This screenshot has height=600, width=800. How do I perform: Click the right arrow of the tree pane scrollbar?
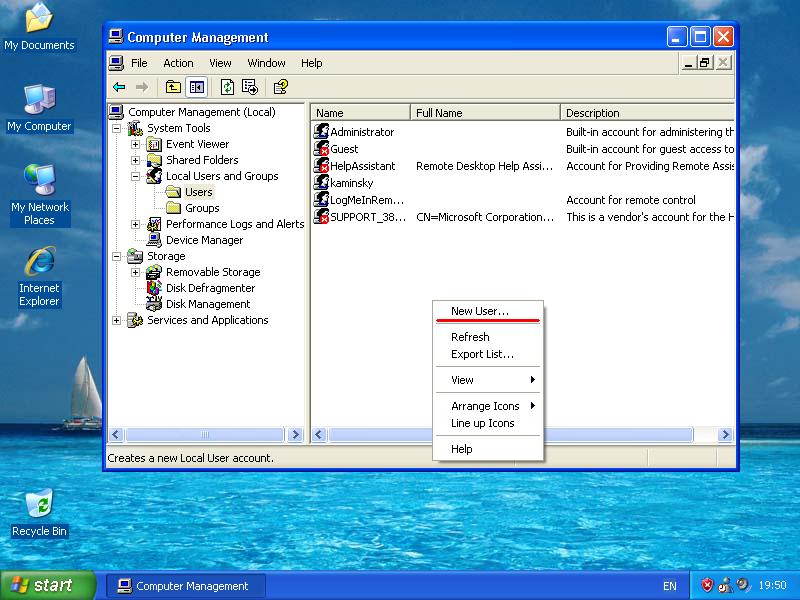tap(295, 435)
